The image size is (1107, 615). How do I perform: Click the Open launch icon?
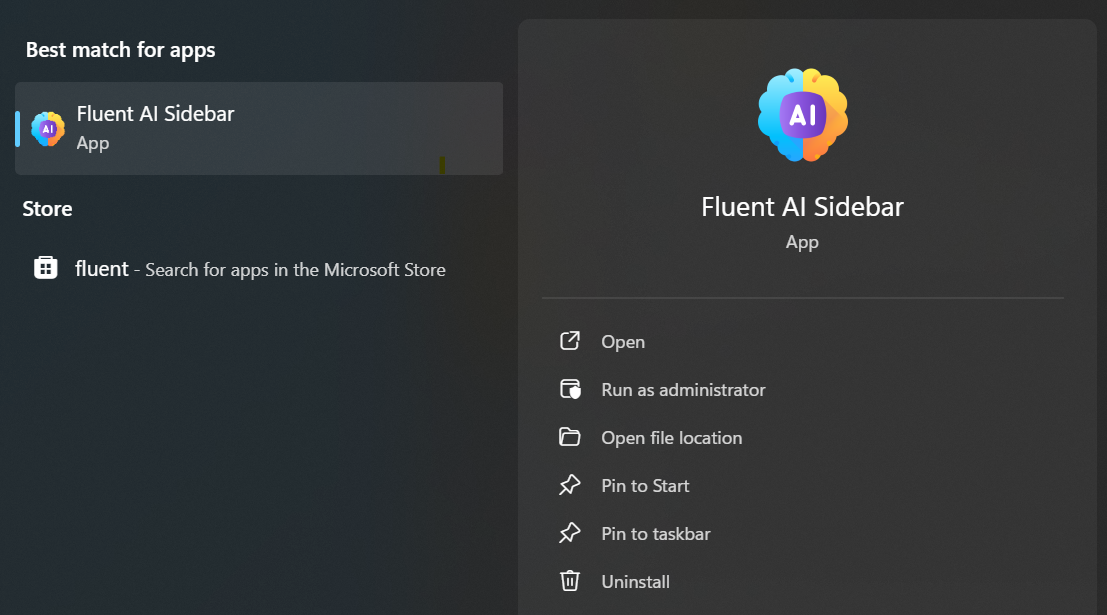click(569, 341)
